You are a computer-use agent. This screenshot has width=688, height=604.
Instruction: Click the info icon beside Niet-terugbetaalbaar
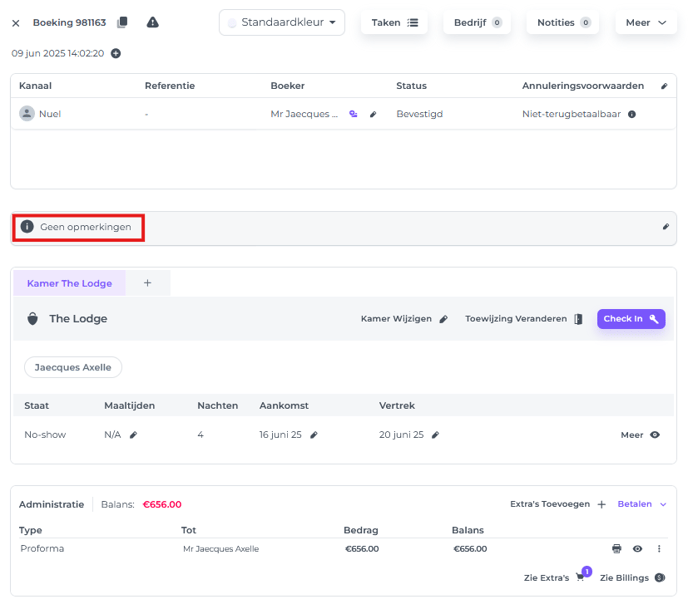point(632,114)
